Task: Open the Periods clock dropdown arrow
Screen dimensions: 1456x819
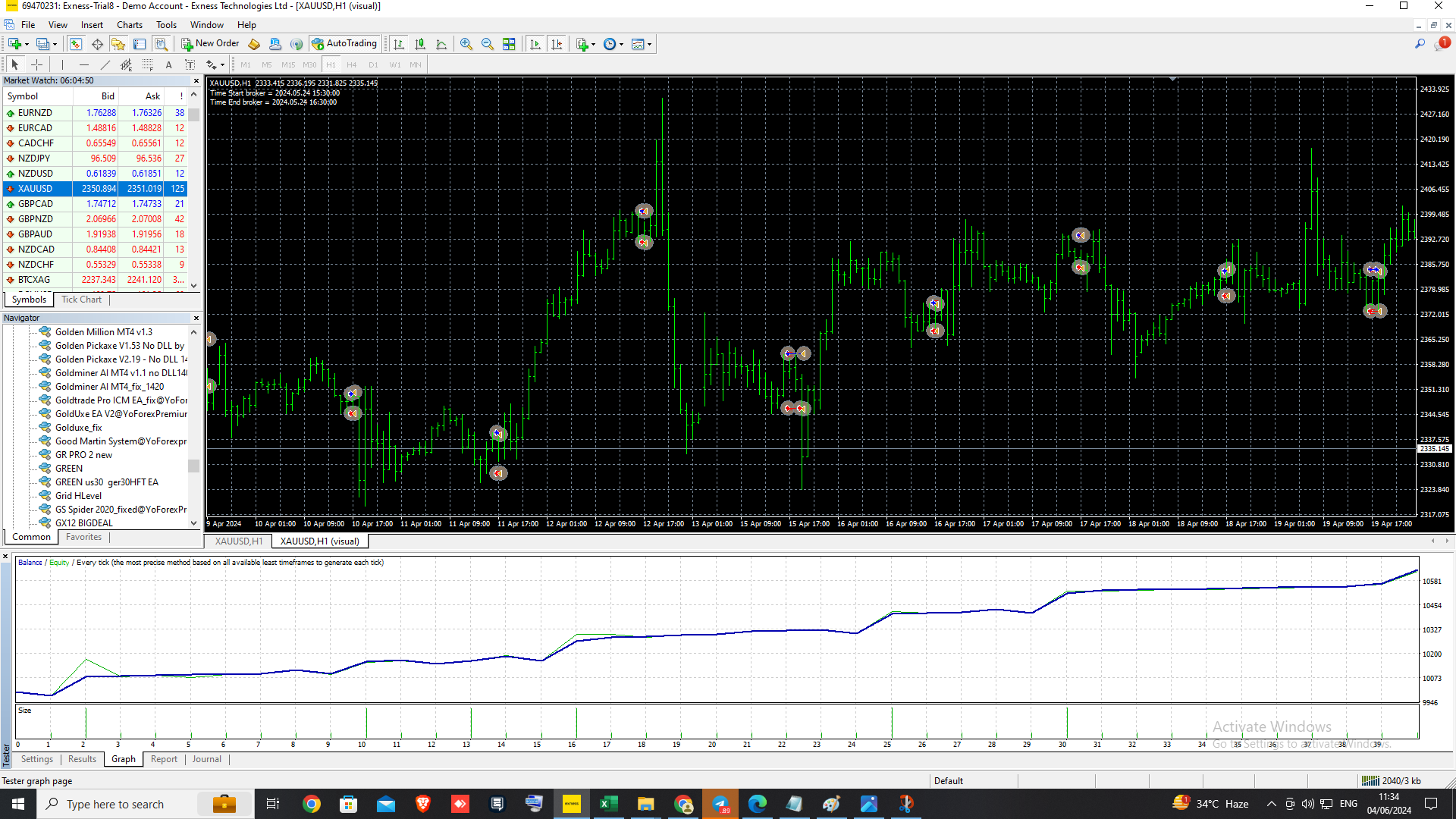Action: pos(620,44)
